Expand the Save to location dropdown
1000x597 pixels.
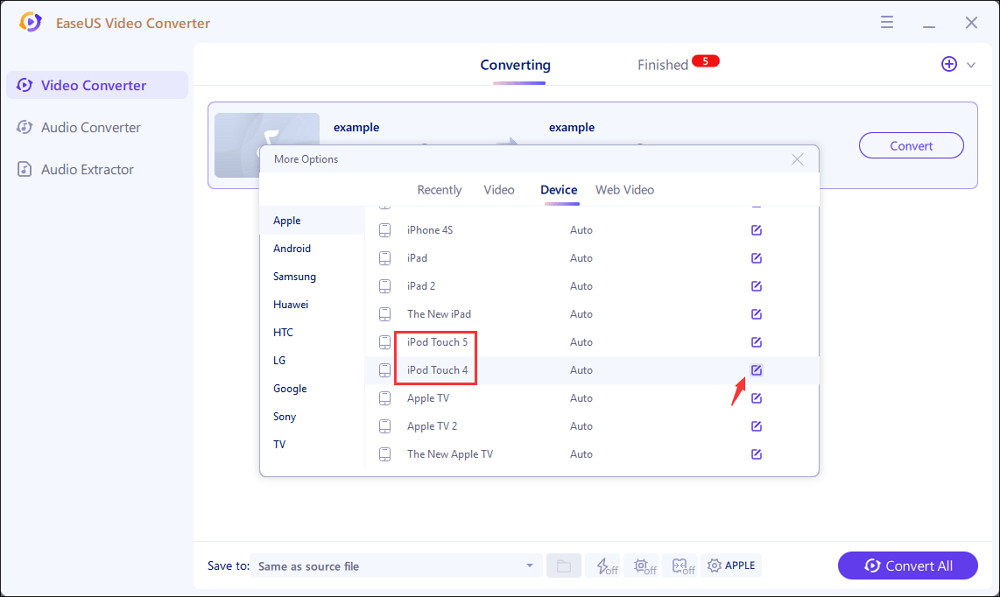click(529, 566)
